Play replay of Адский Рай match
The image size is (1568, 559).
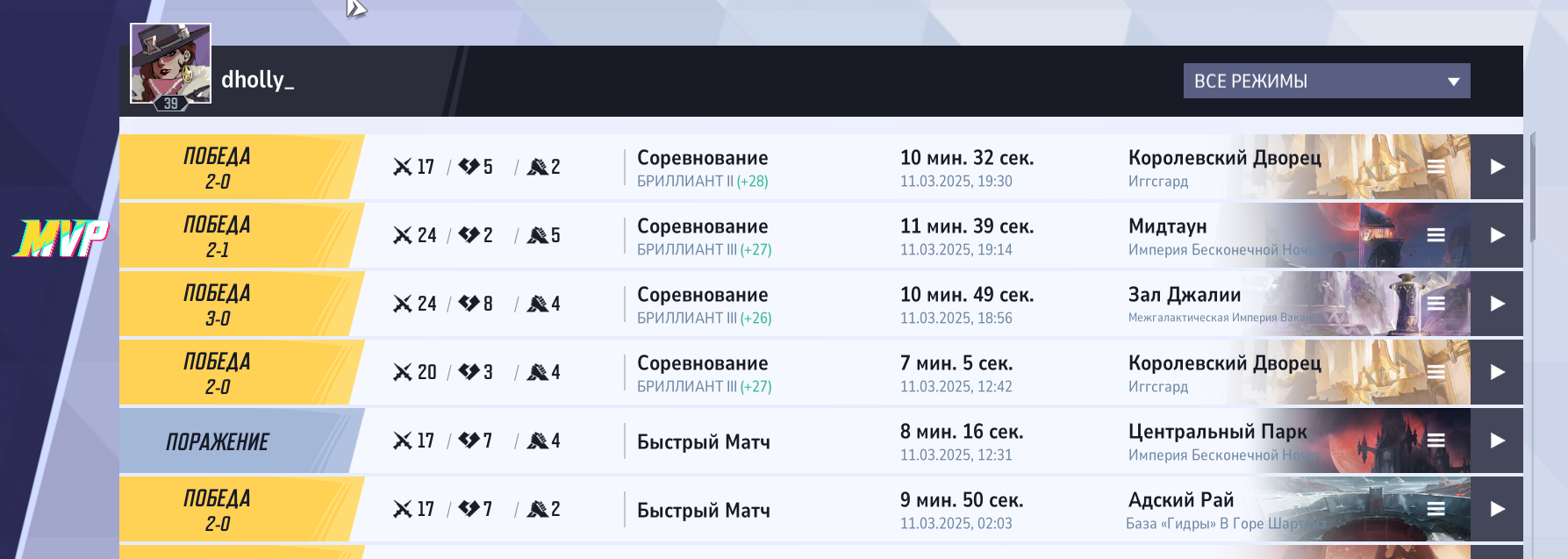tap(1497, 509)
